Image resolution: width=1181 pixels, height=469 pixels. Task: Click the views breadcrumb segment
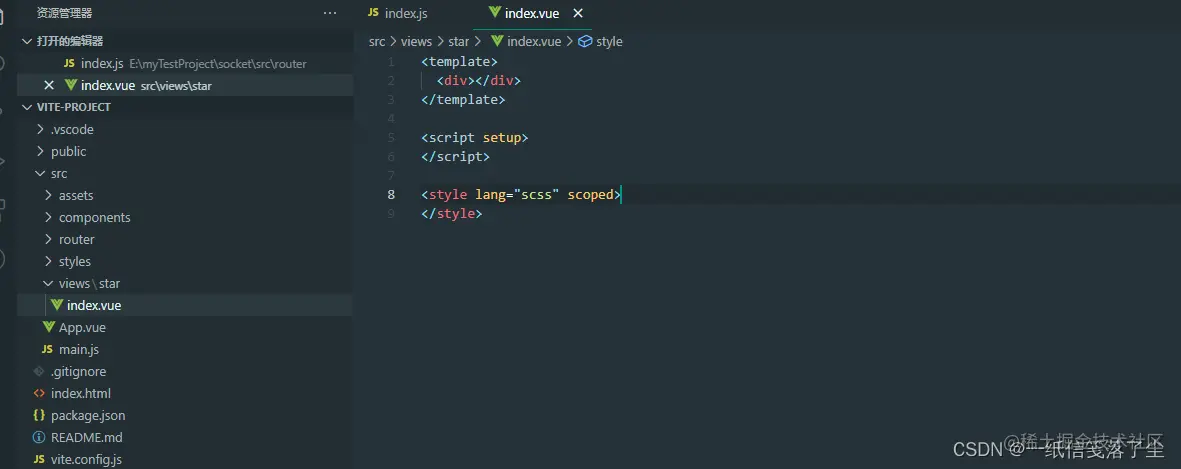point(416,41)
